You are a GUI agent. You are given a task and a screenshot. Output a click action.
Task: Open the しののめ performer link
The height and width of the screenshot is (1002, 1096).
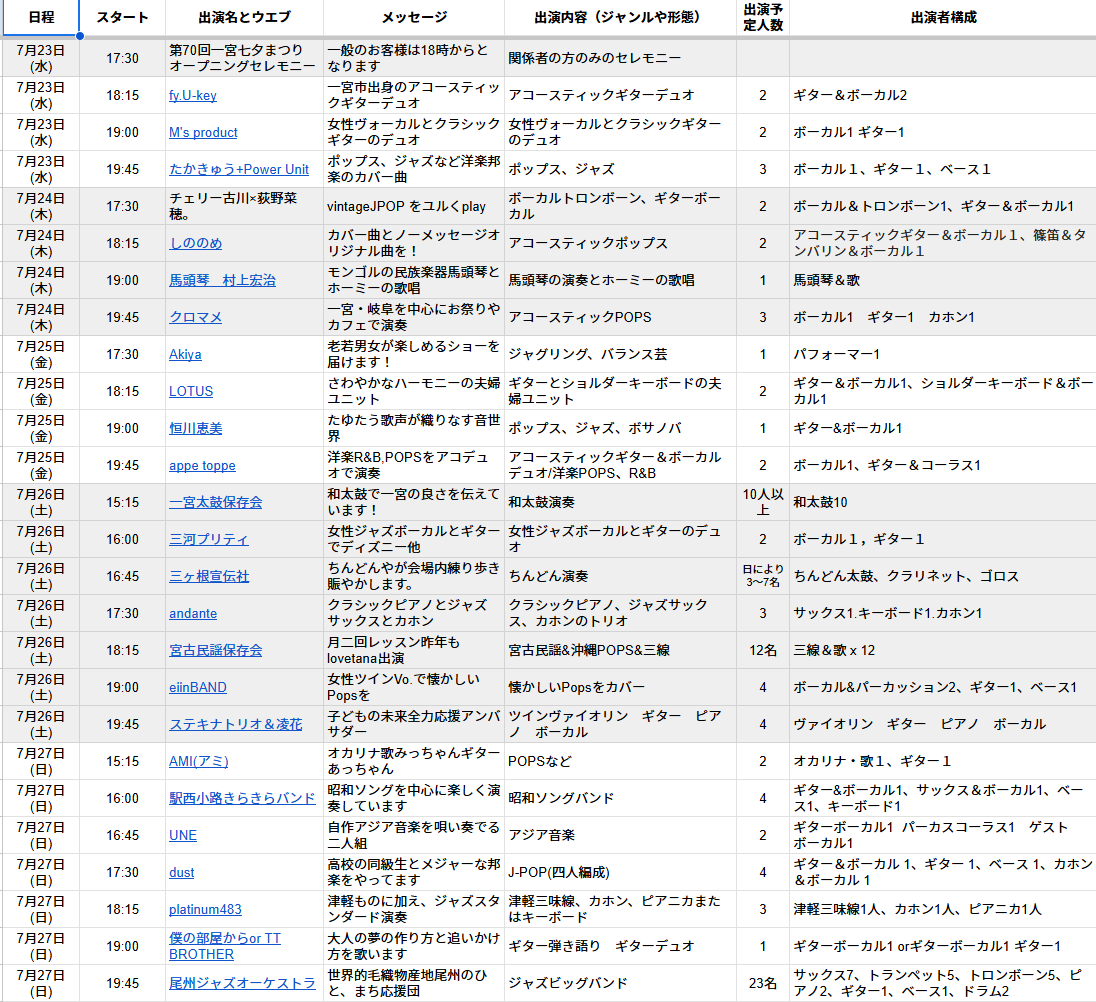click(195, 243)
